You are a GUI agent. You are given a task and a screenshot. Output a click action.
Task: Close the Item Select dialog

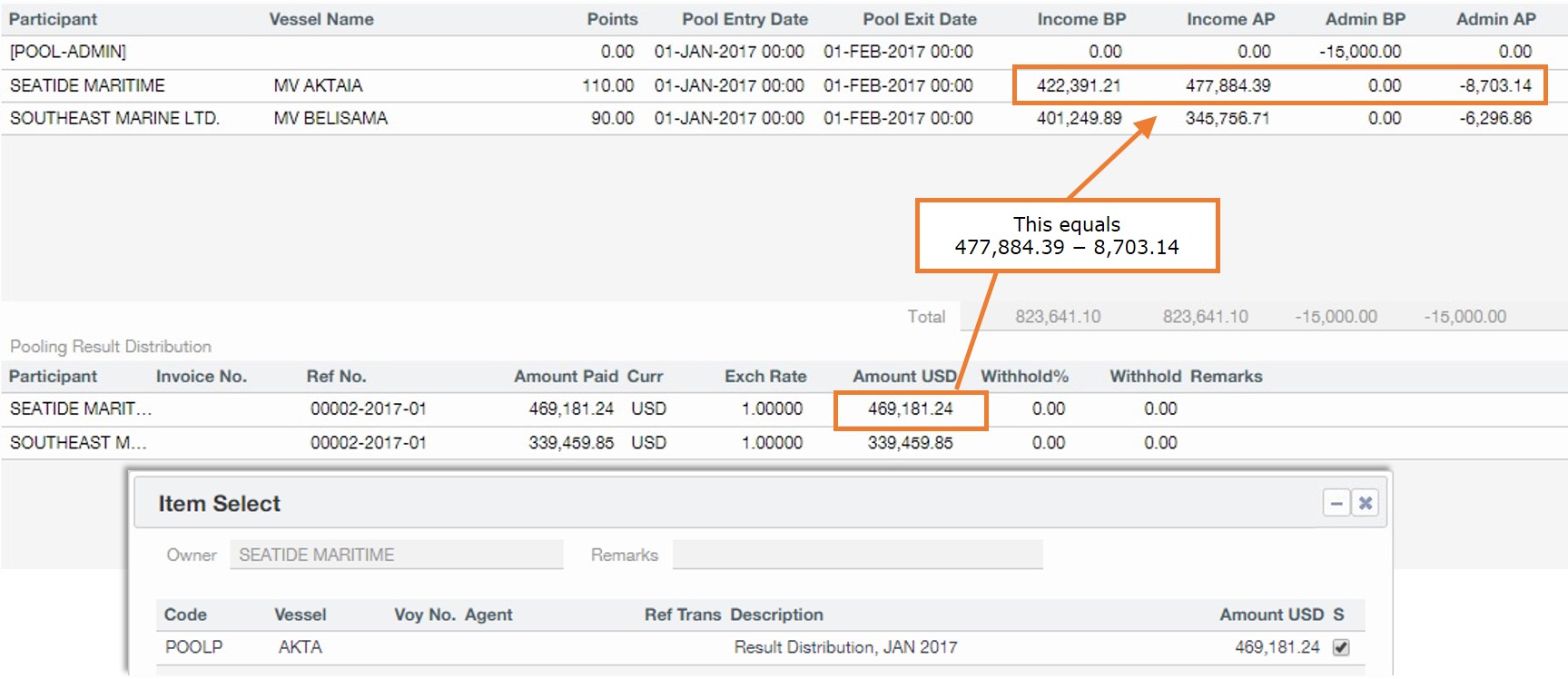(1365, 503)
